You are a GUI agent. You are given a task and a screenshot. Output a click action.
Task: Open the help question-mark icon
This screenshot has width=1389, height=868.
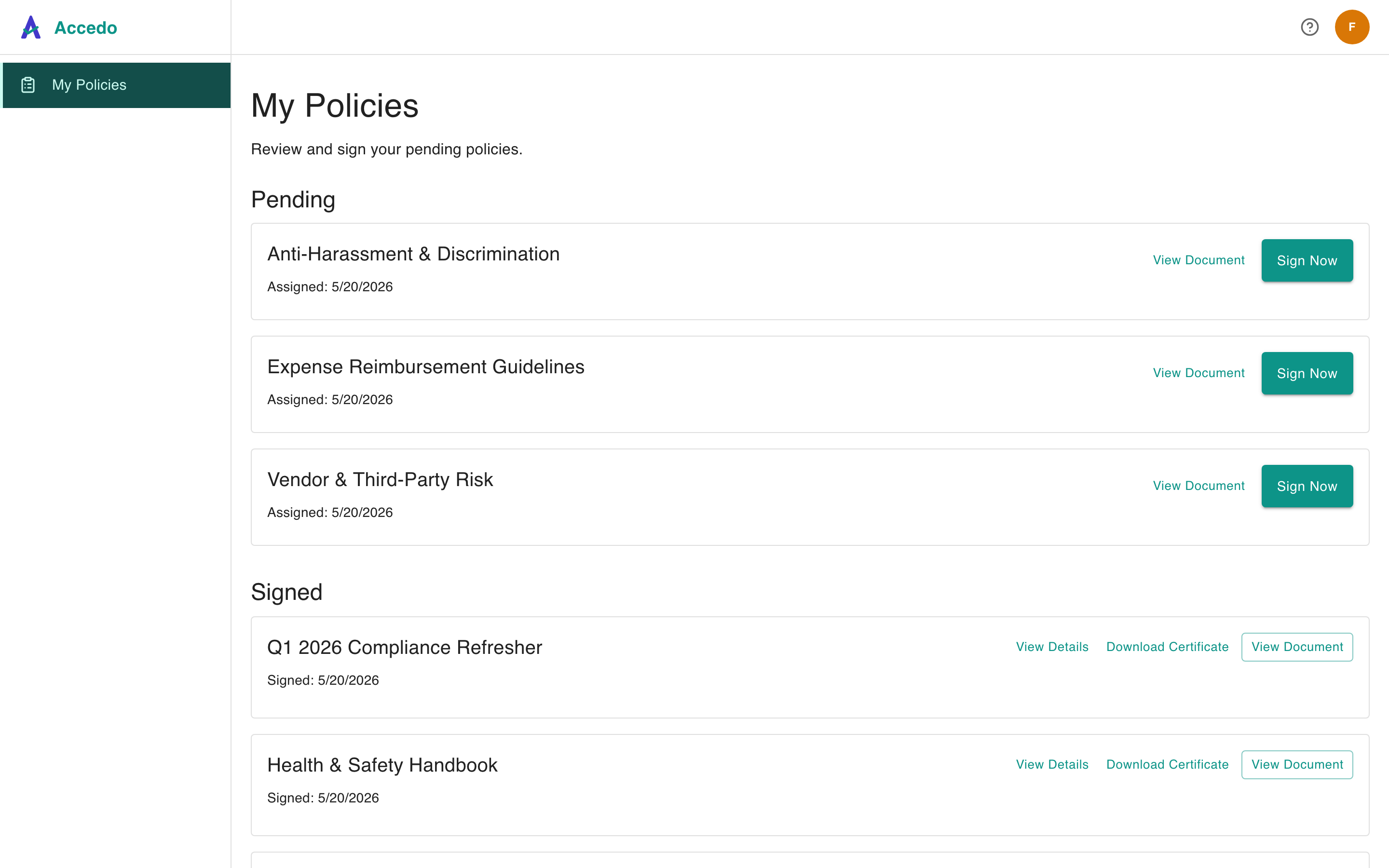coord(1309,27)
